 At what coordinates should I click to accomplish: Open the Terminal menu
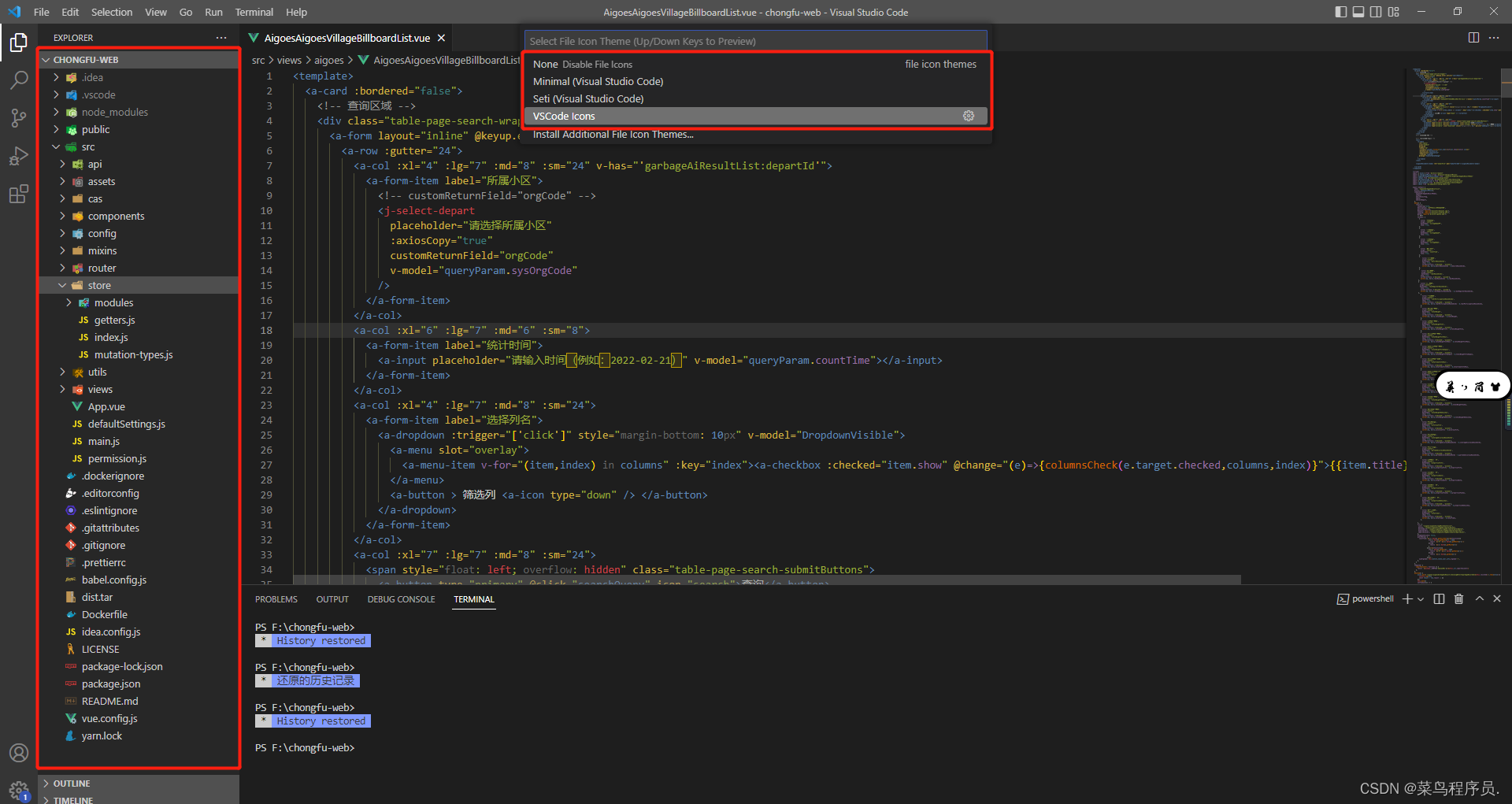[254, 12]
